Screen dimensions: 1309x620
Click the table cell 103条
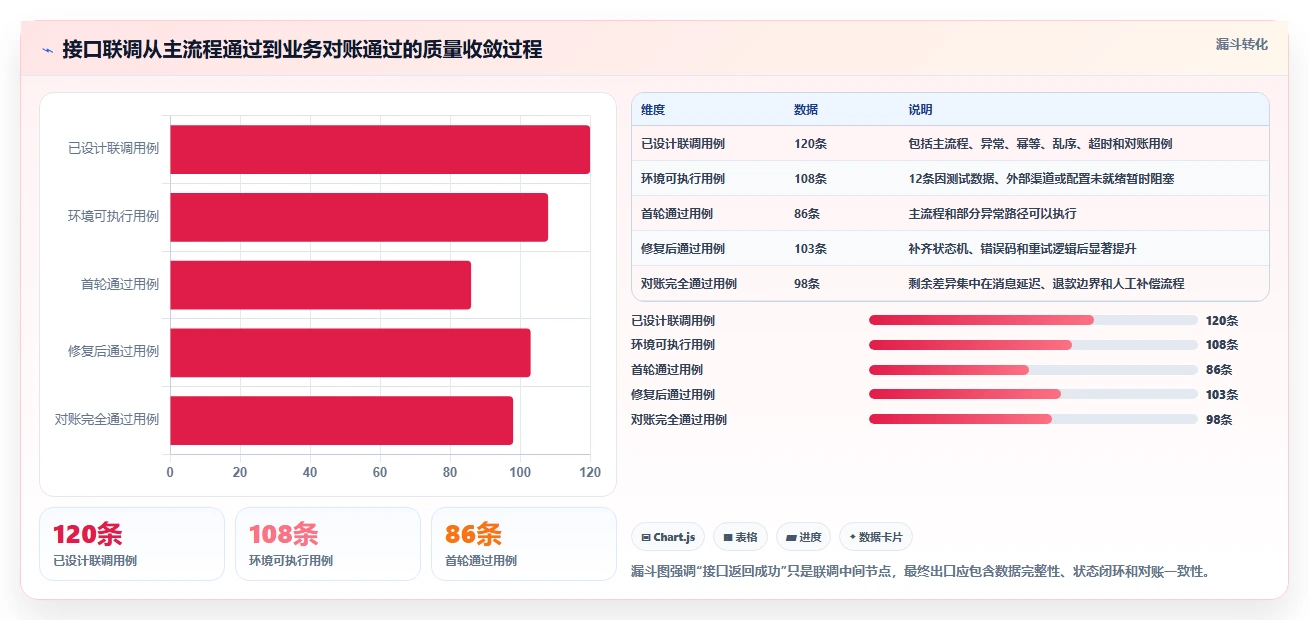[x=810, y=249]
